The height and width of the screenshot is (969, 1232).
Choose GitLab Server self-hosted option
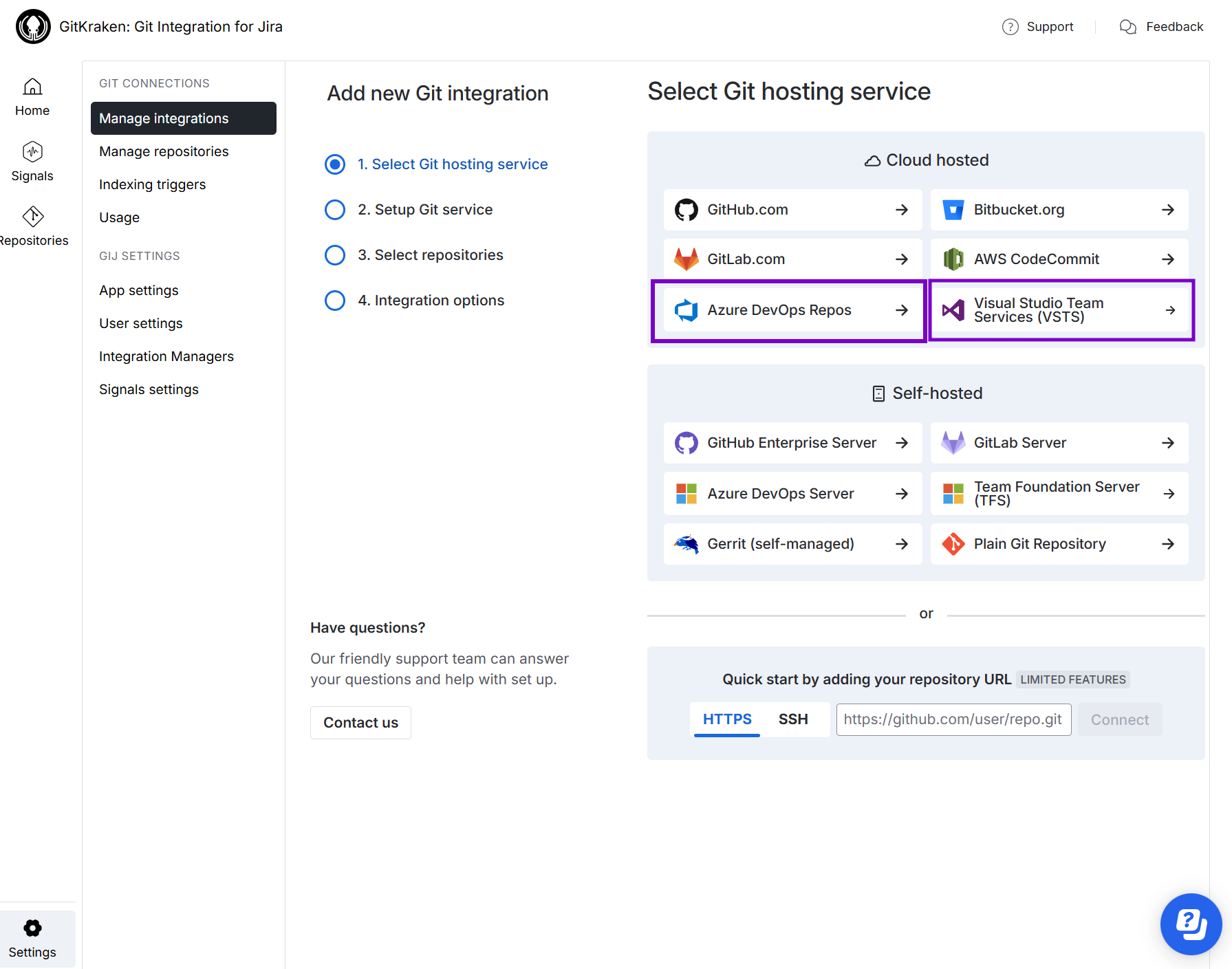pyautogui.click(x=1059, y=443)
